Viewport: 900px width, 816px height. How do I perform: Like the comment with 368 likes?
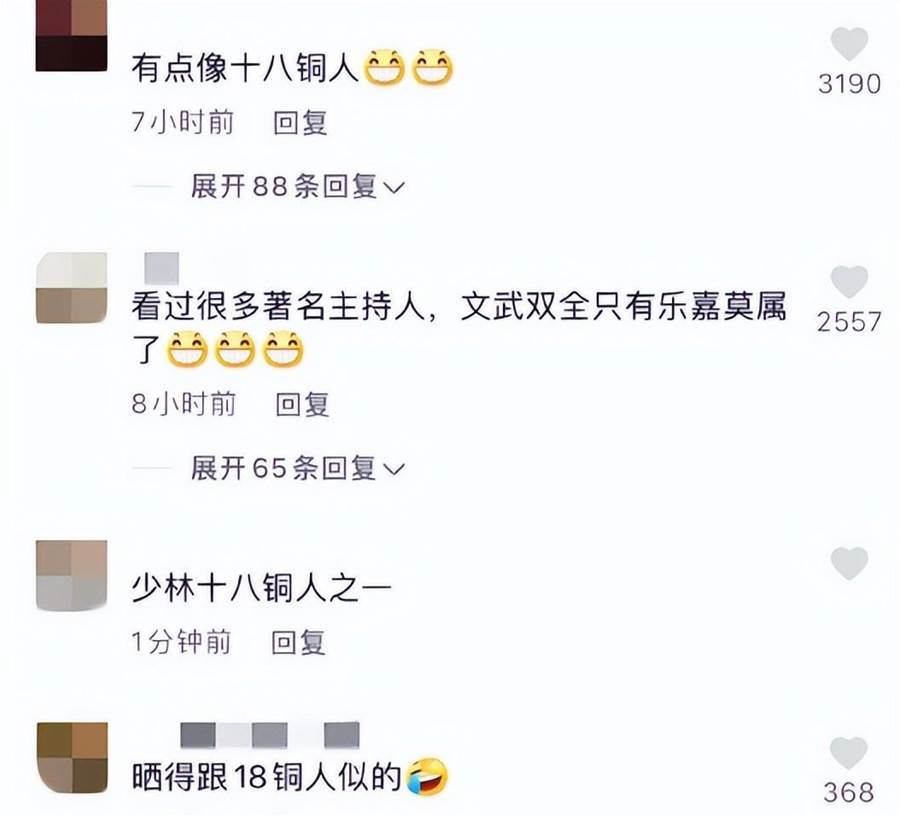(x=849, y=752)
